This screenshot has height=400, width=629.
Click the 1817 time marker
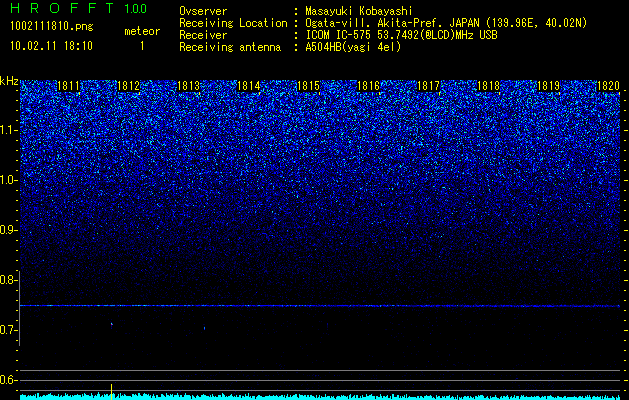(x=429, y=86)
